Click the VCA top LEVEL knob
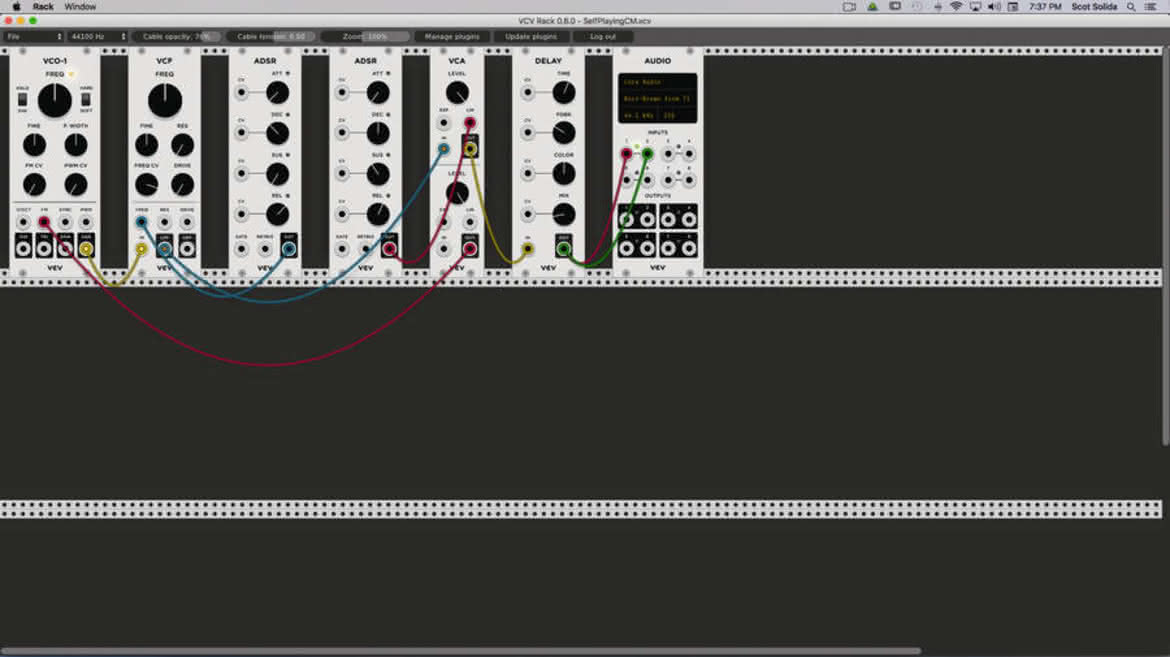Screen dimensions: 1170x657 [457, 93]
